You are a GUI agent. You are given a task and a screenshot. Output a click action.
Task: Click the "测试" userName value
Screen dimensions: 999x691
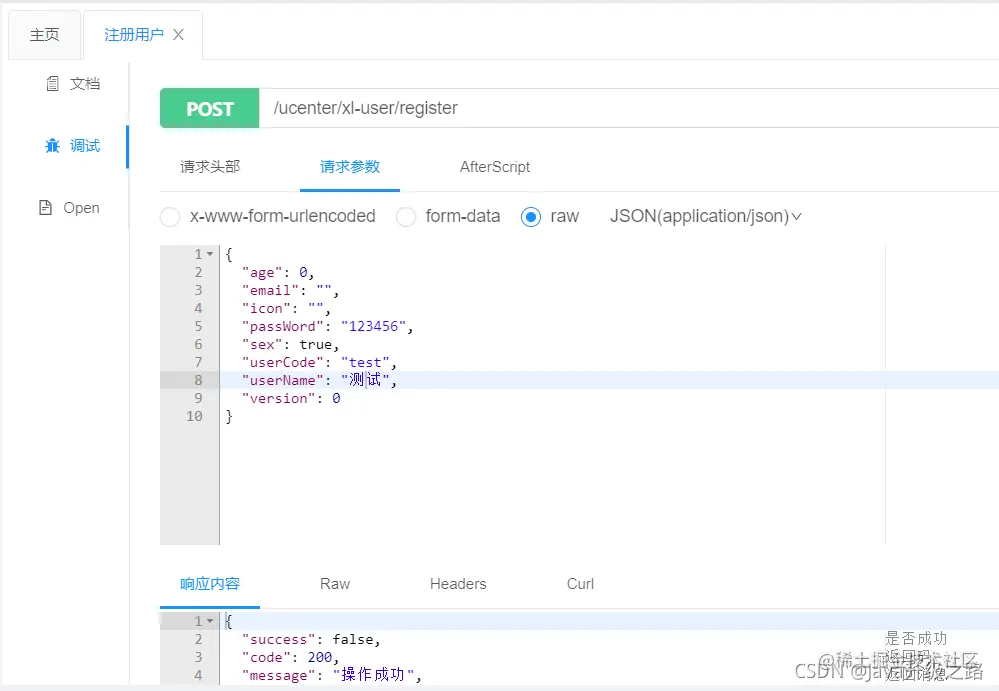(365, 380)
